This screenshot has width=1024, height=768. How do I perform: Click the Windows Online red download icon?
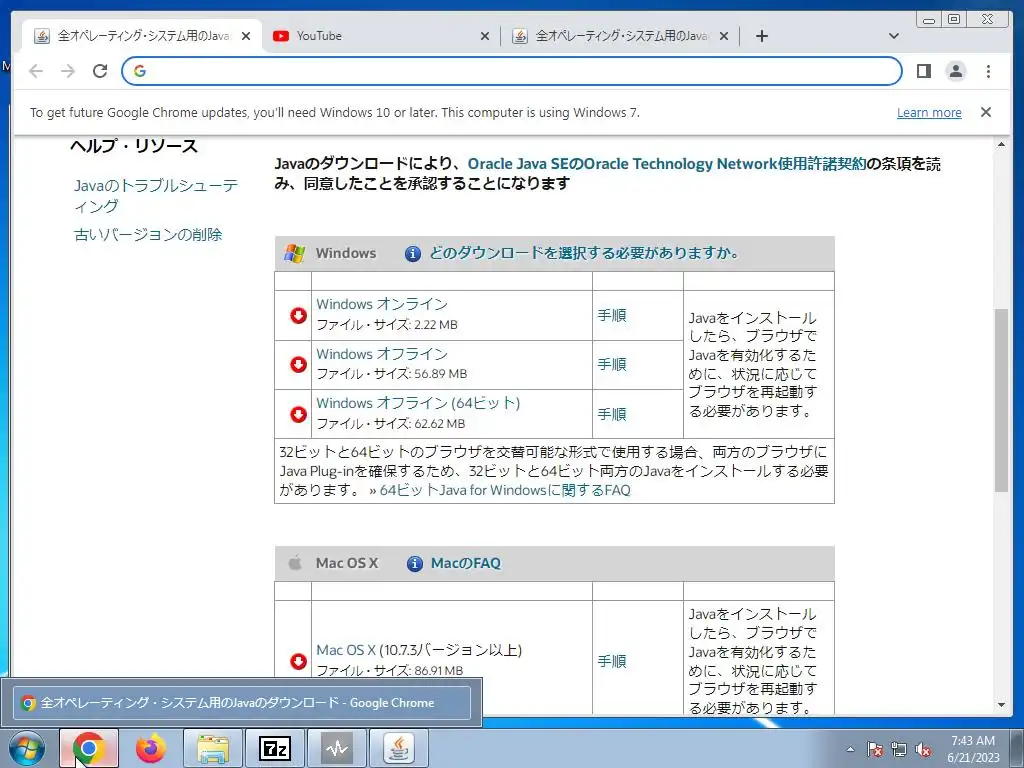tap(298, 315)
